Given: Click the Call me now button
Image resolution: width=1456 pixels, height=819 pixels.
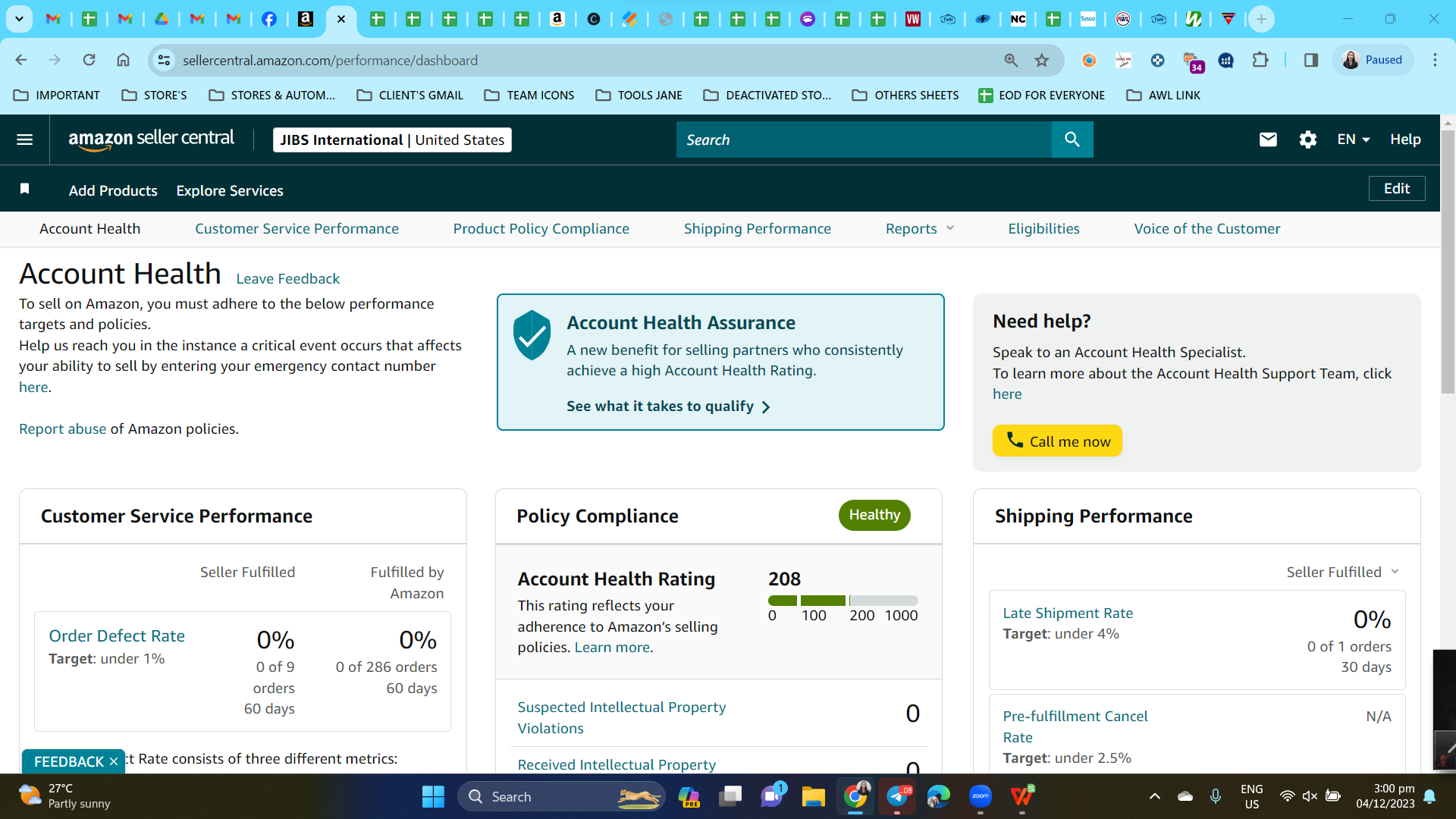Looking at the screenshot, I should pos(1057,441).
